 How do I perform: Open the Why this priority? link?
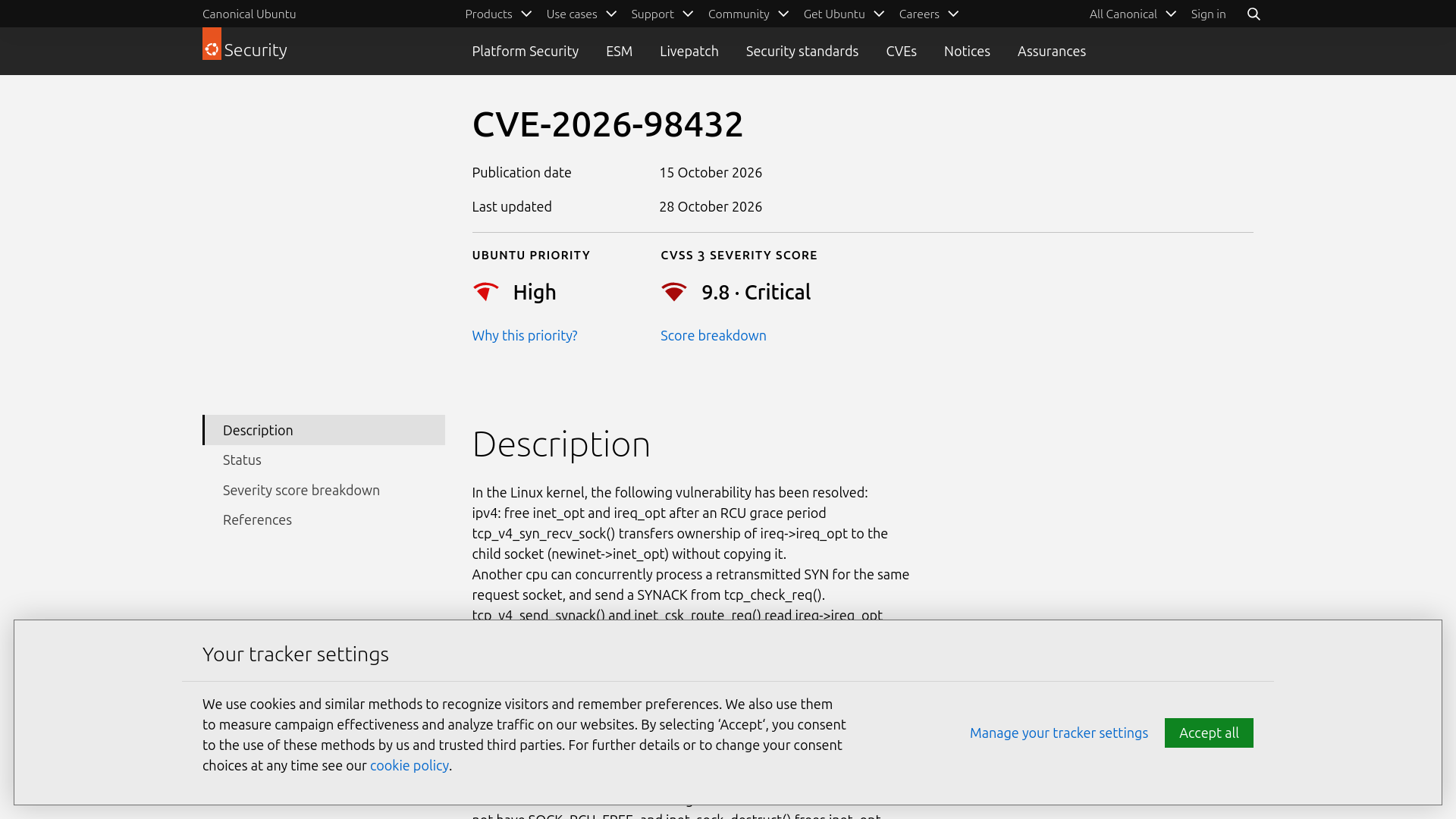(524, 335)
